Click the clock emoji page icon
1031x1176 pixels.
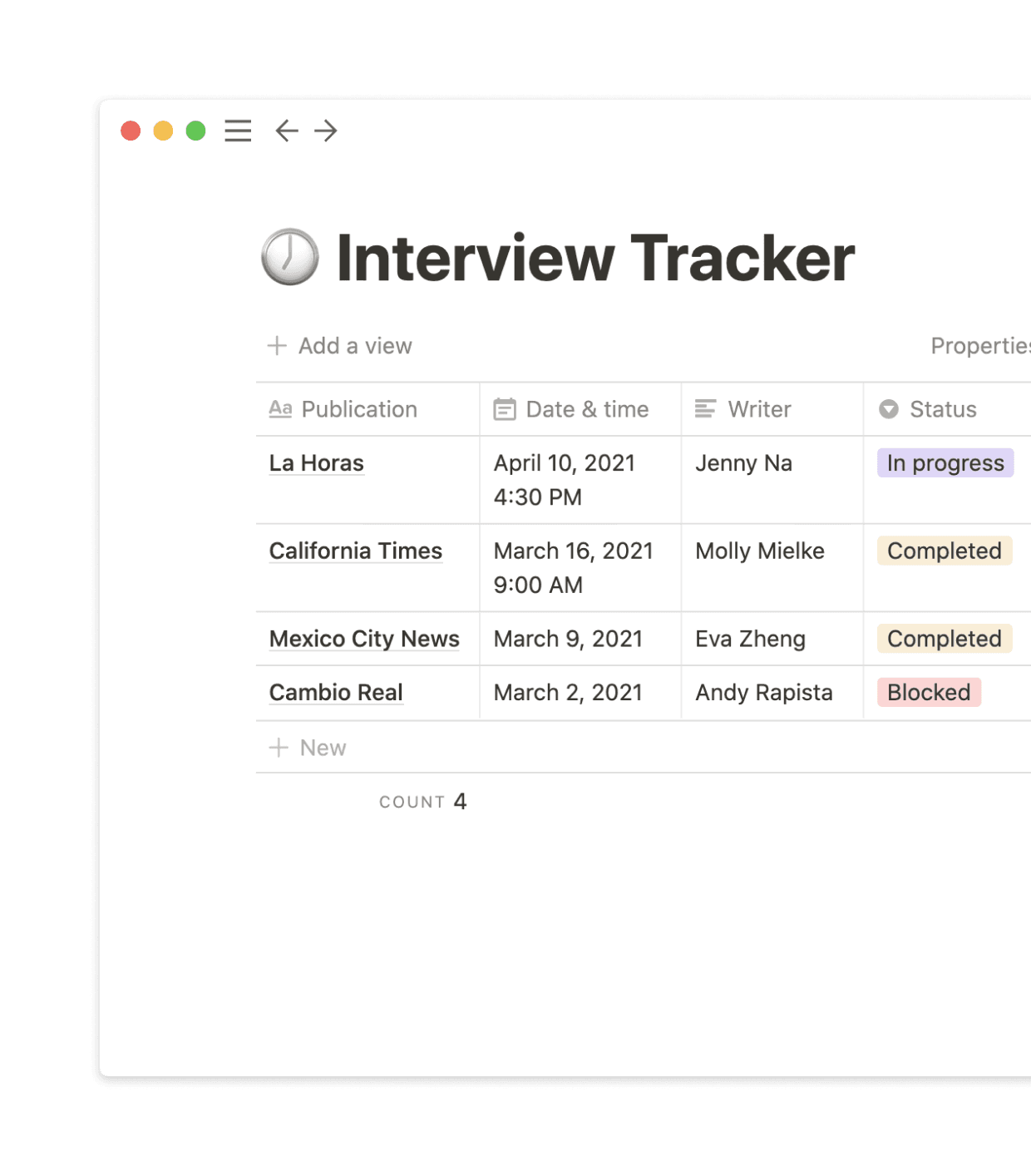pos(289,258)
